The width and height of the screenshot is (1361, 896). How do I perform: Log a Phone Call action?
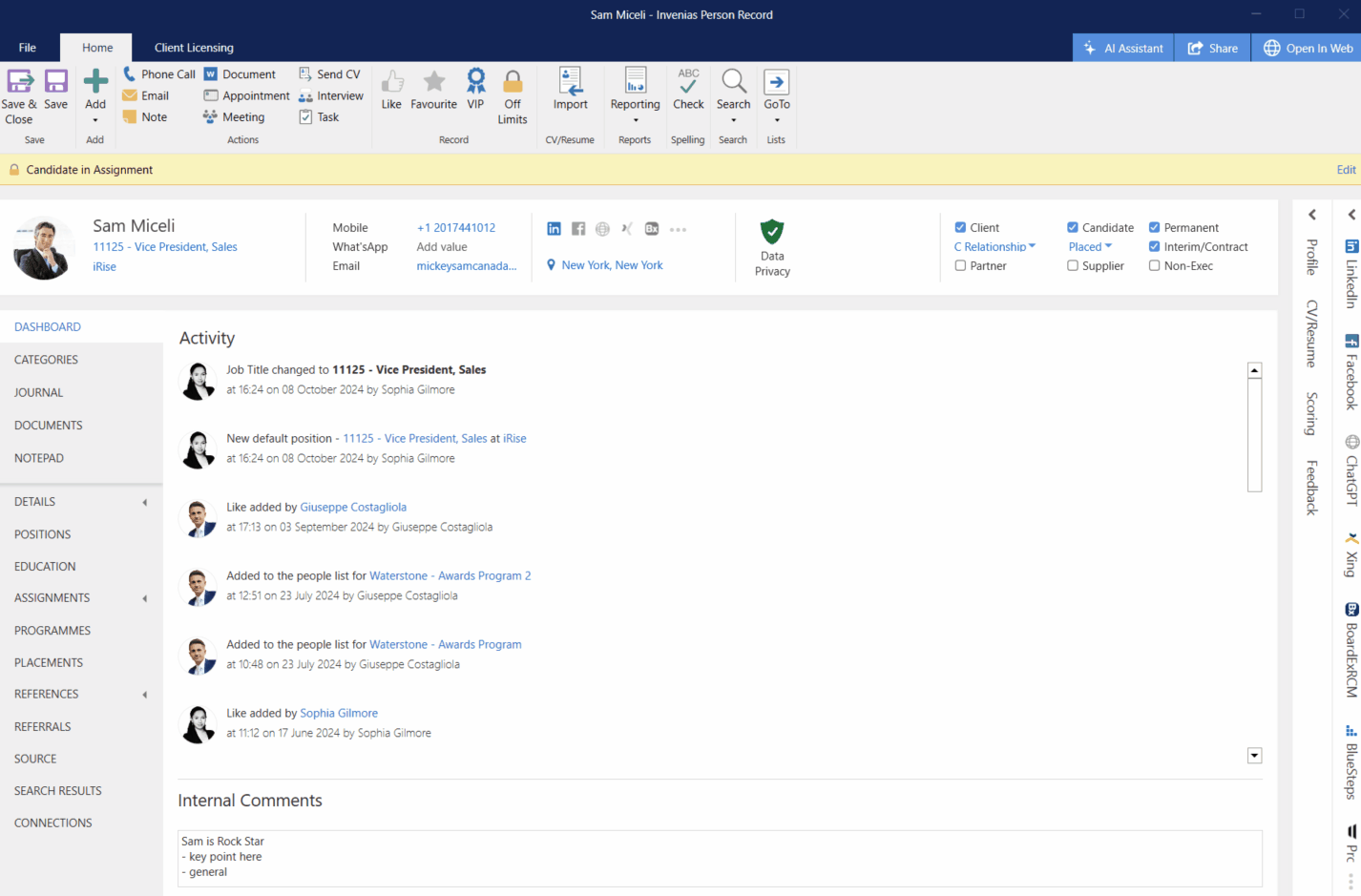pos(158,73)
